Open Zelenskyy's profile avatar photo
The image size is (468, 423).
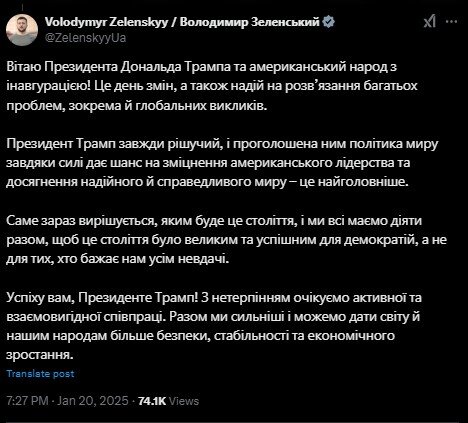point(22,30)
